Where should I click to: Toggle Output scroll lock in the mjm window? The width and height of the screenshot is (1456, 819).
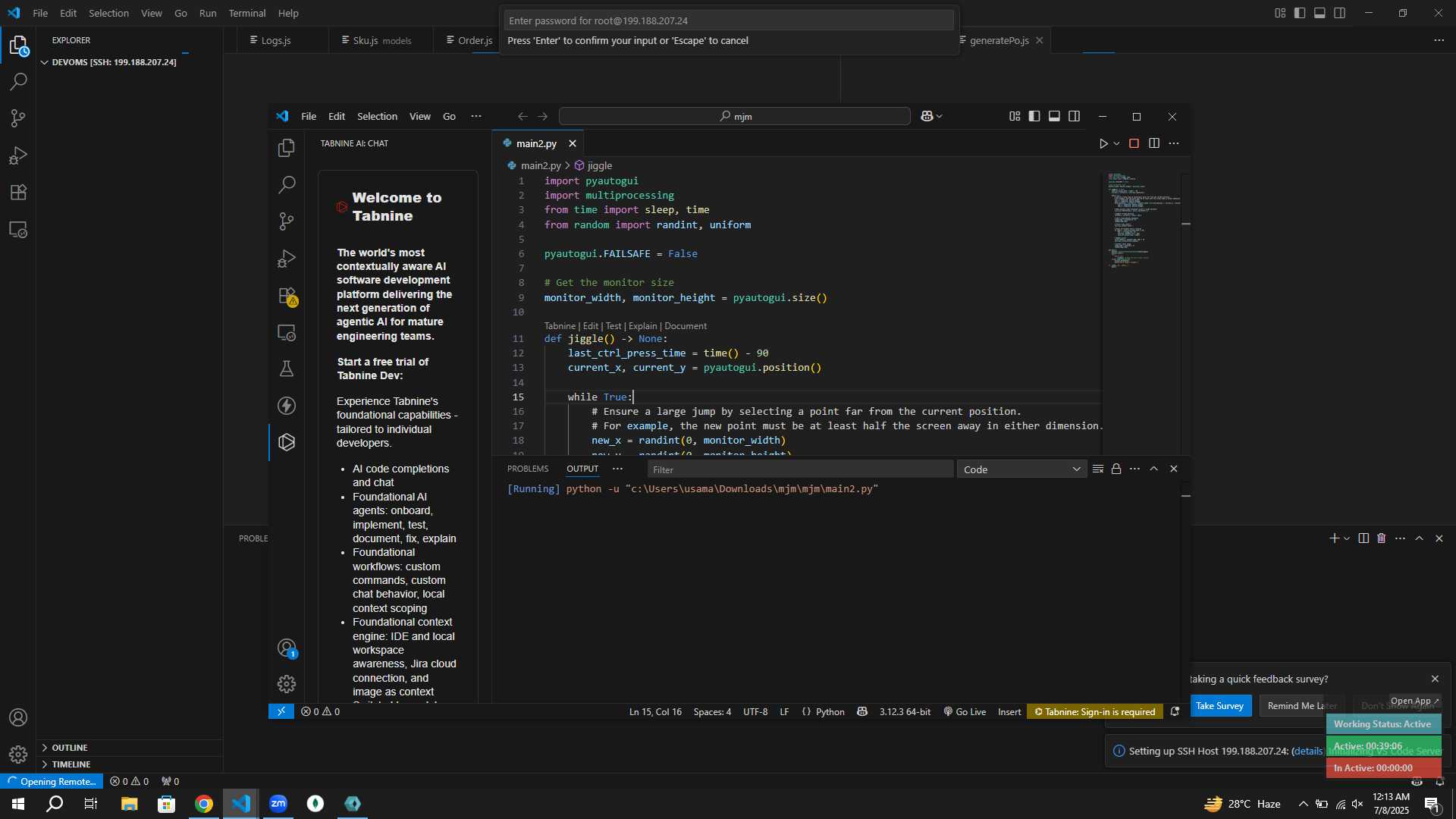click(x=1116, y=469)
